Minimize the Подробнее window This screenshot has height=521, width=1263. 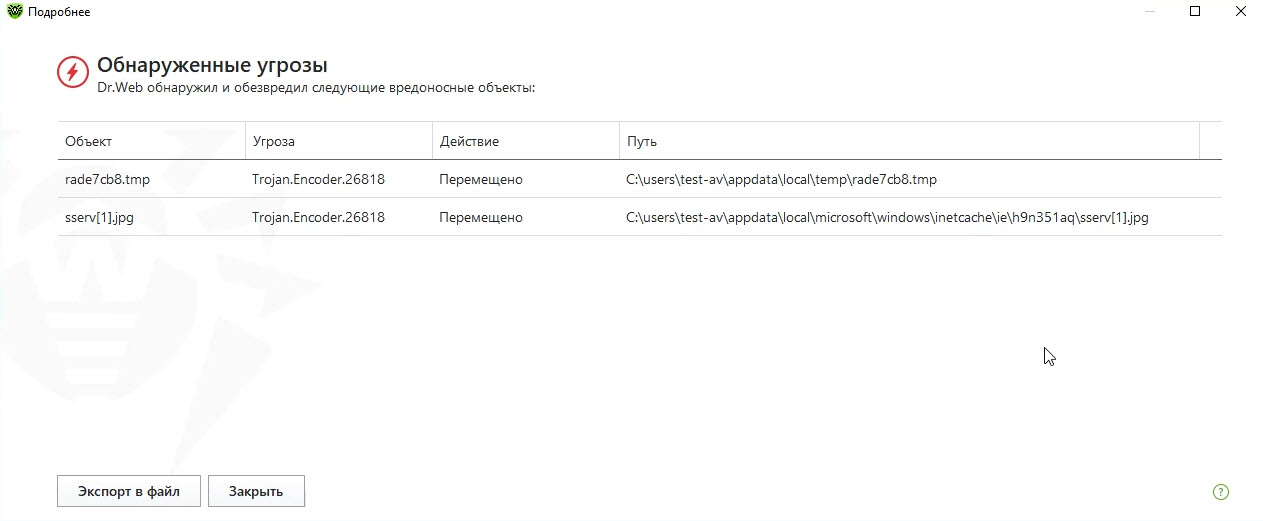tap(1148, 11)
